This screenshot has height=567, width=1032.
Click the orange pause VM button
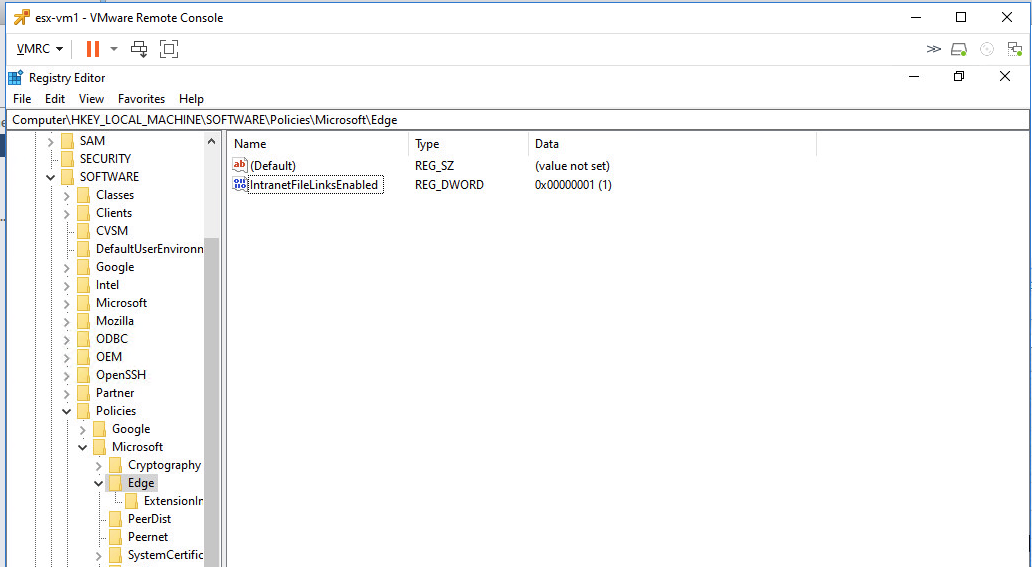(92, 49)
